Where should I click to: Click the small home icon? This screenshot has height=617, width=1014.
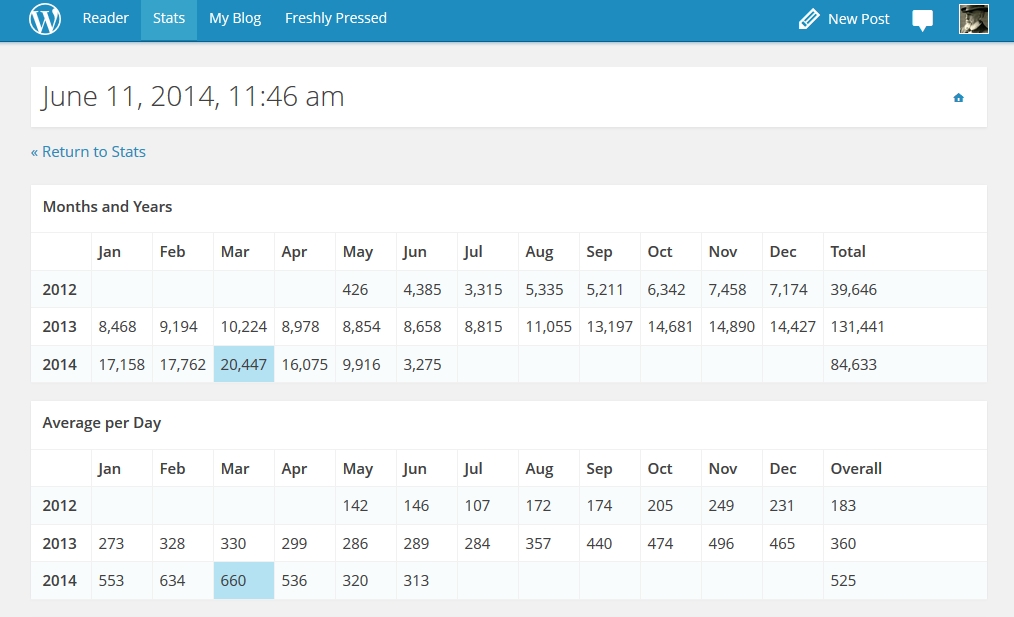(958, 98)
